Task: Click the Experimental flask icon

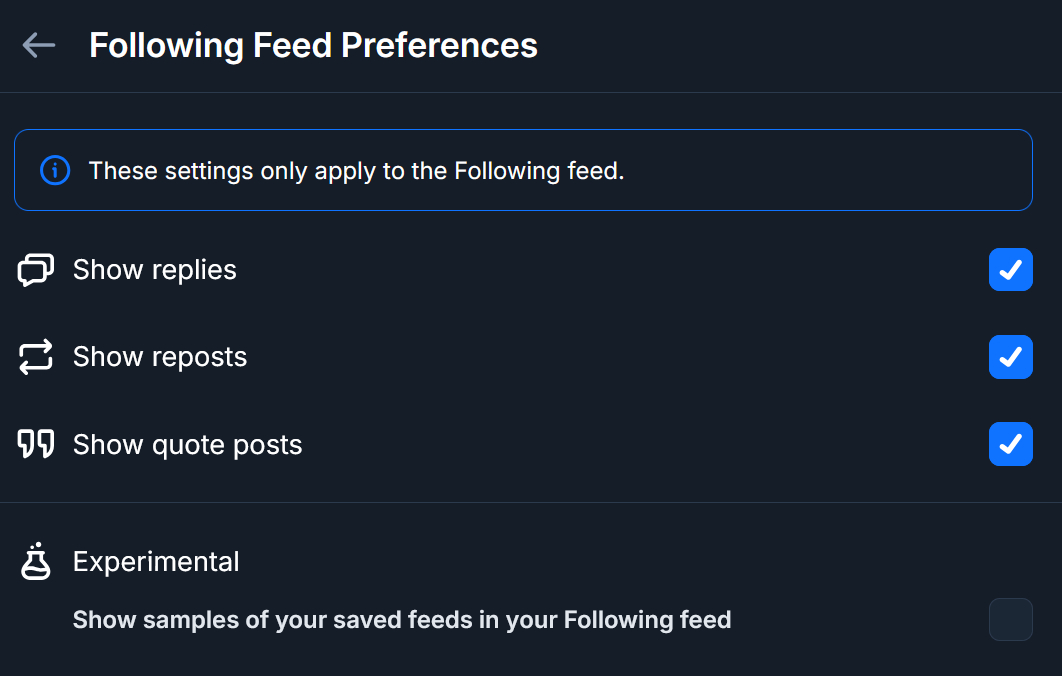Action: 36,561
